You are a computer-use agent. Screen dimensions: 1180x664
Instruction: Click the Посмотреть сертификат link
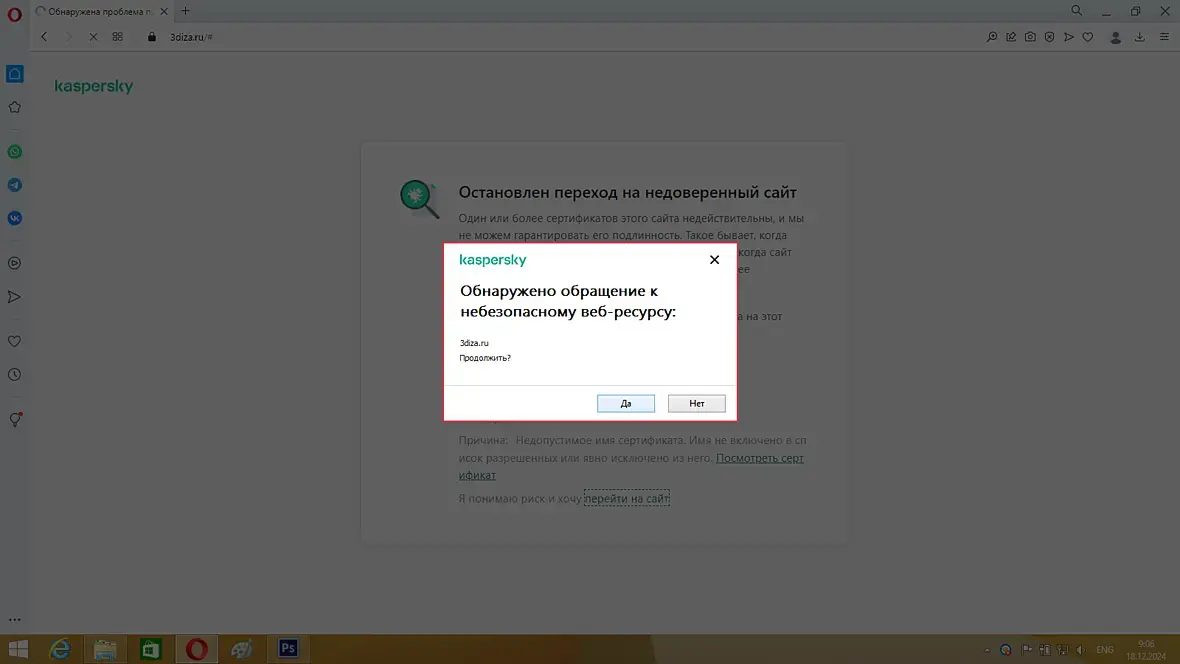631,466
